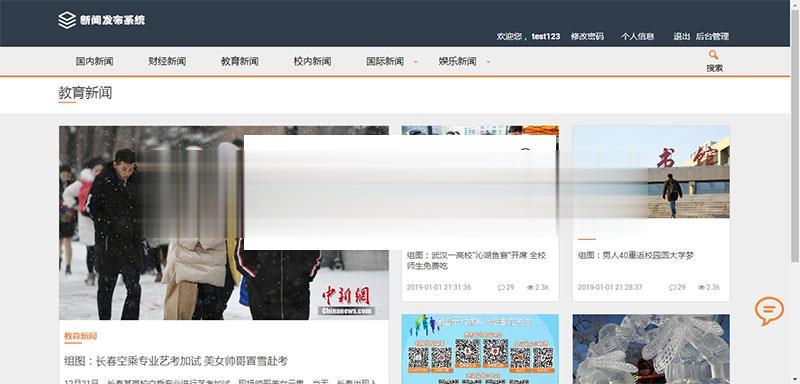Screen dimensions: 800x384
Task: Open search via the magnifier icon
Action: coord(713,55)
